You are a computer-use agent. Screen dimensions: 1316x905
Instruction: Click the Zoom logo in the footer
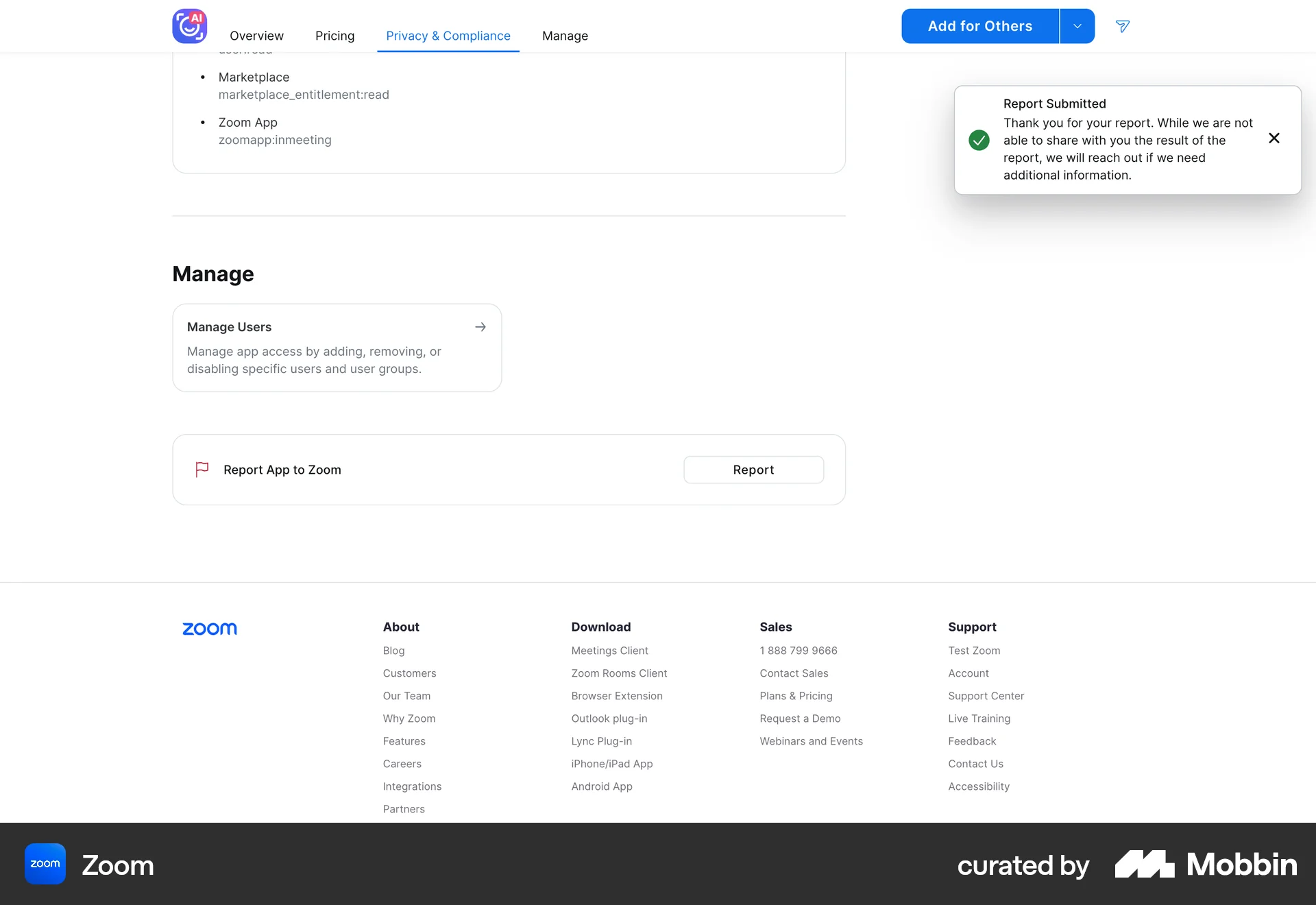[210, 629]
